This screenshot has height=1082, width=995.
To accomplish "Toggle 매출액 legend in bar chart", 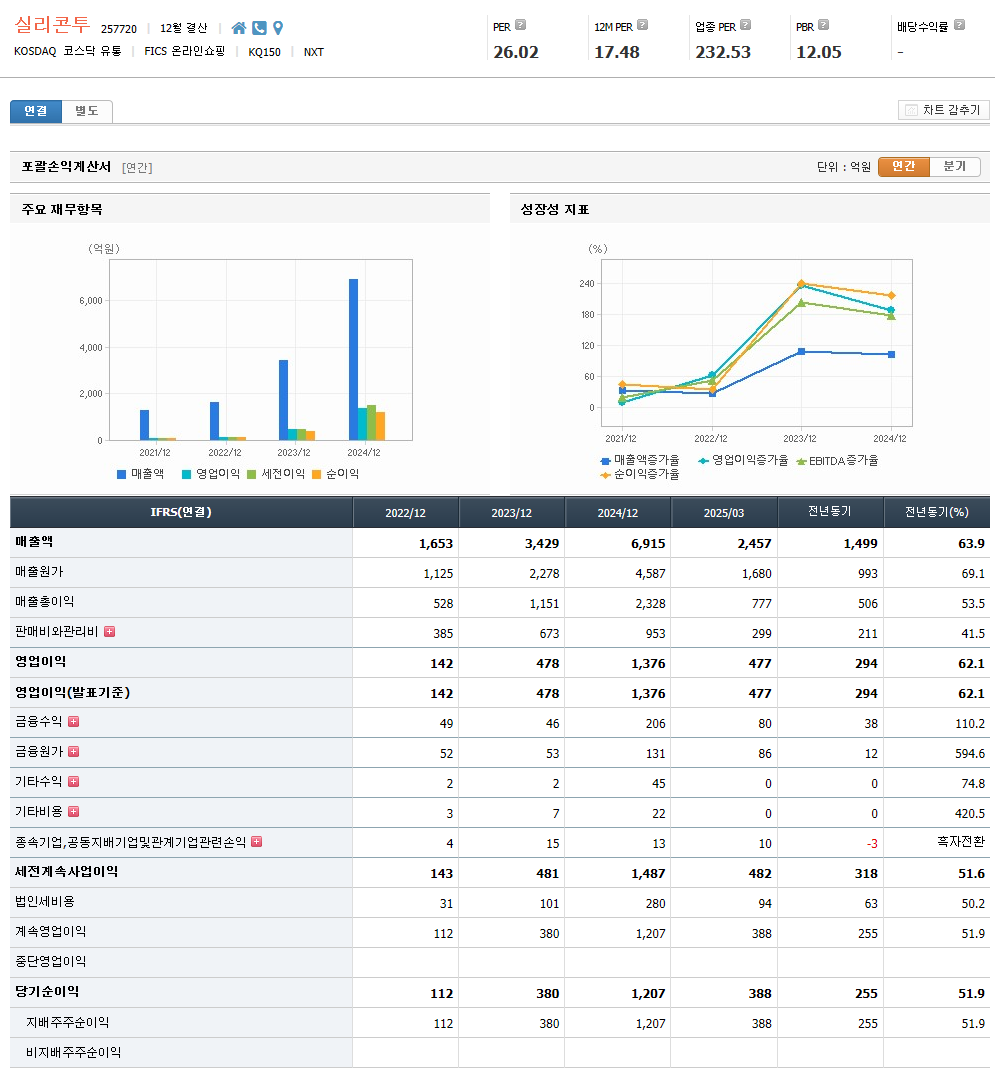I will [141, 474].
